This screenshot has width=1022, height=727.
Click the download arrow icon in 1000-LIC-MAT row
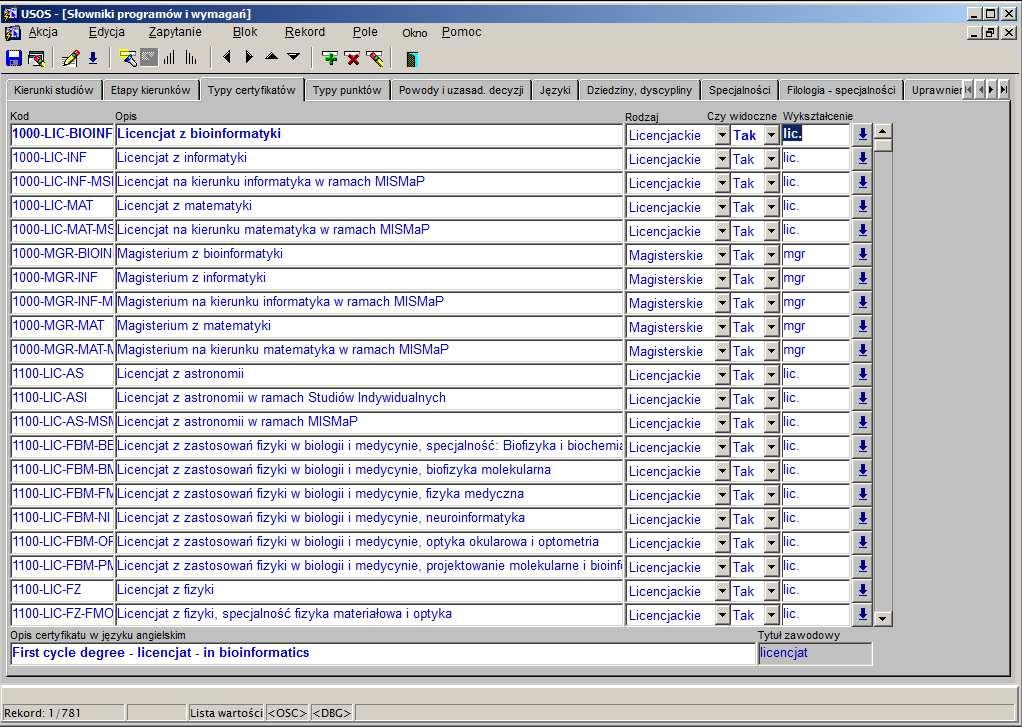coord(862,207)
